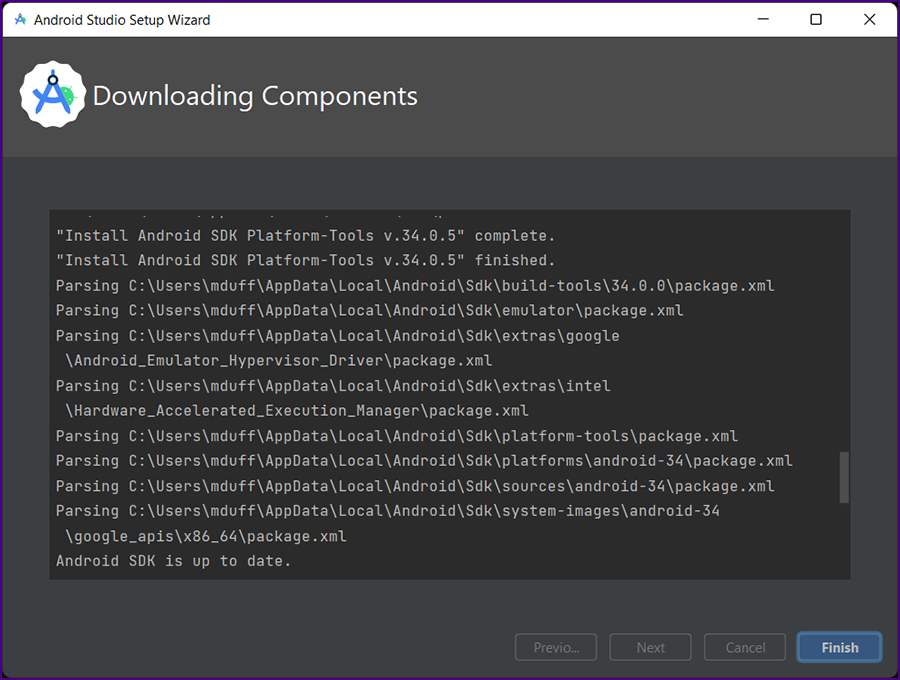Select the sources android-34 parsing line
900x680 pixels.
pyautogui.click(x=415, y=486)
